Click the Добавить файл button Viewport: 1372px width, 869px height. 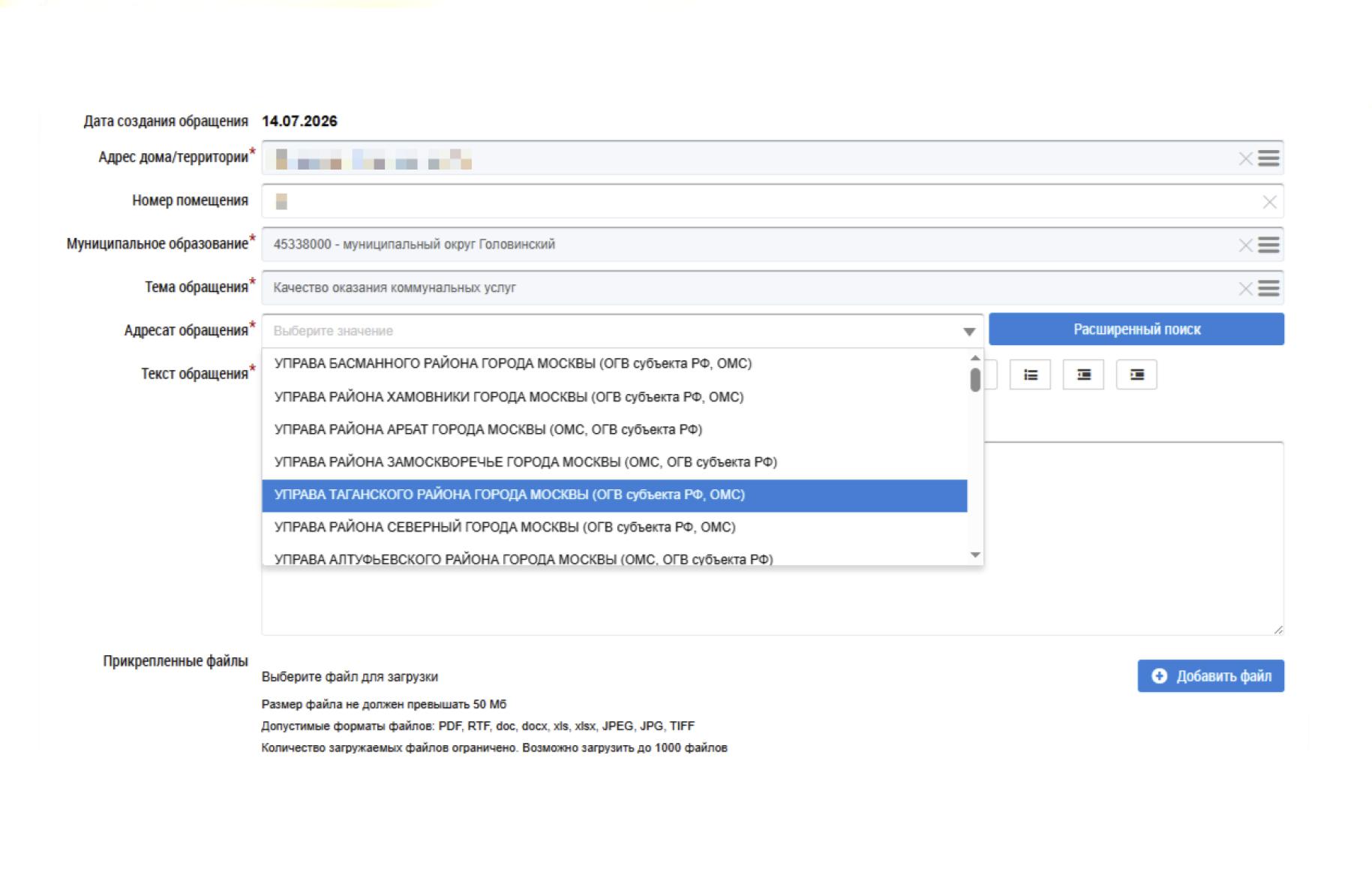click(1210, 676)
